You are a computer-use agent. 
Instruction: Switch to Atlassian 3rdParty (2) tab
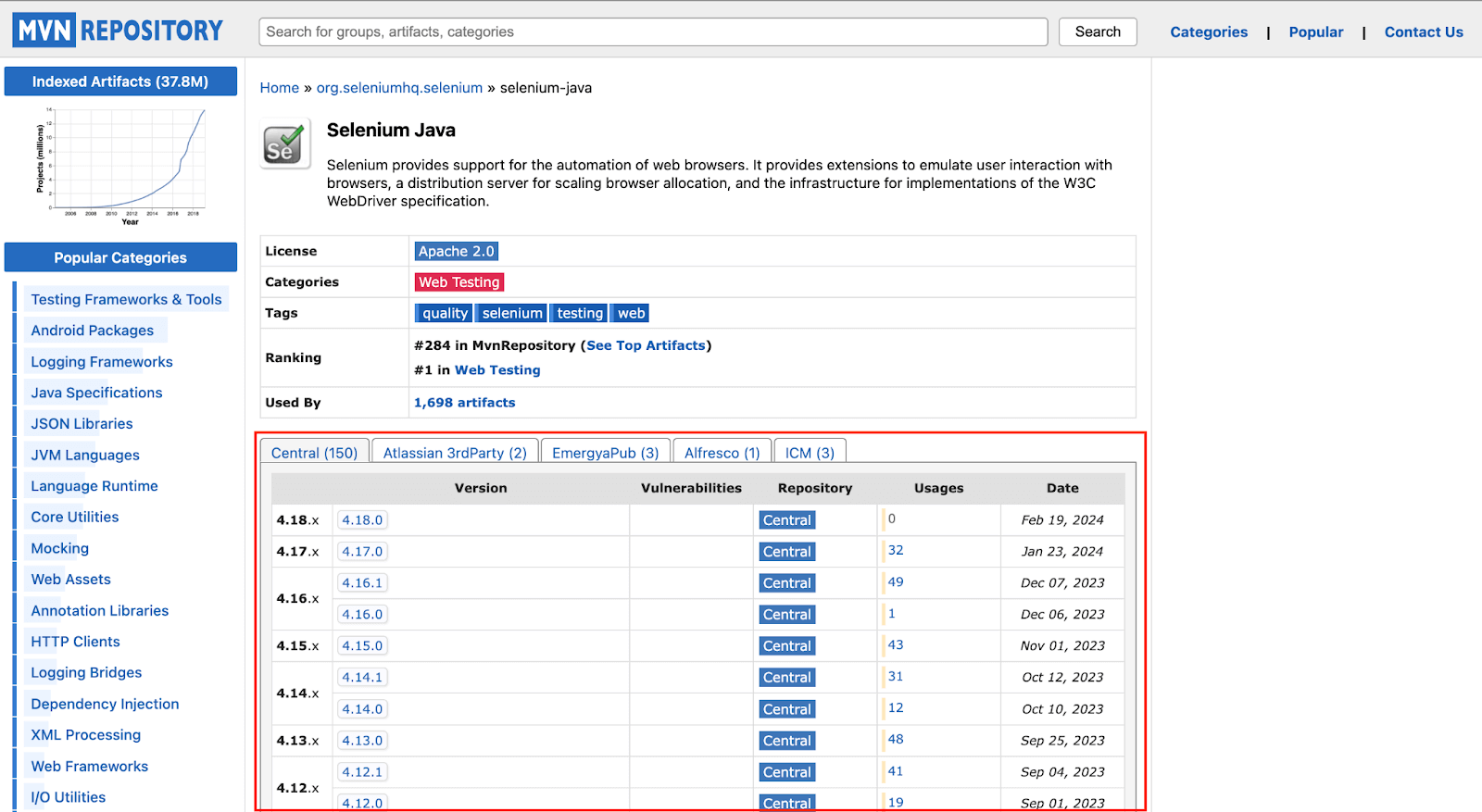pos(455,453)
